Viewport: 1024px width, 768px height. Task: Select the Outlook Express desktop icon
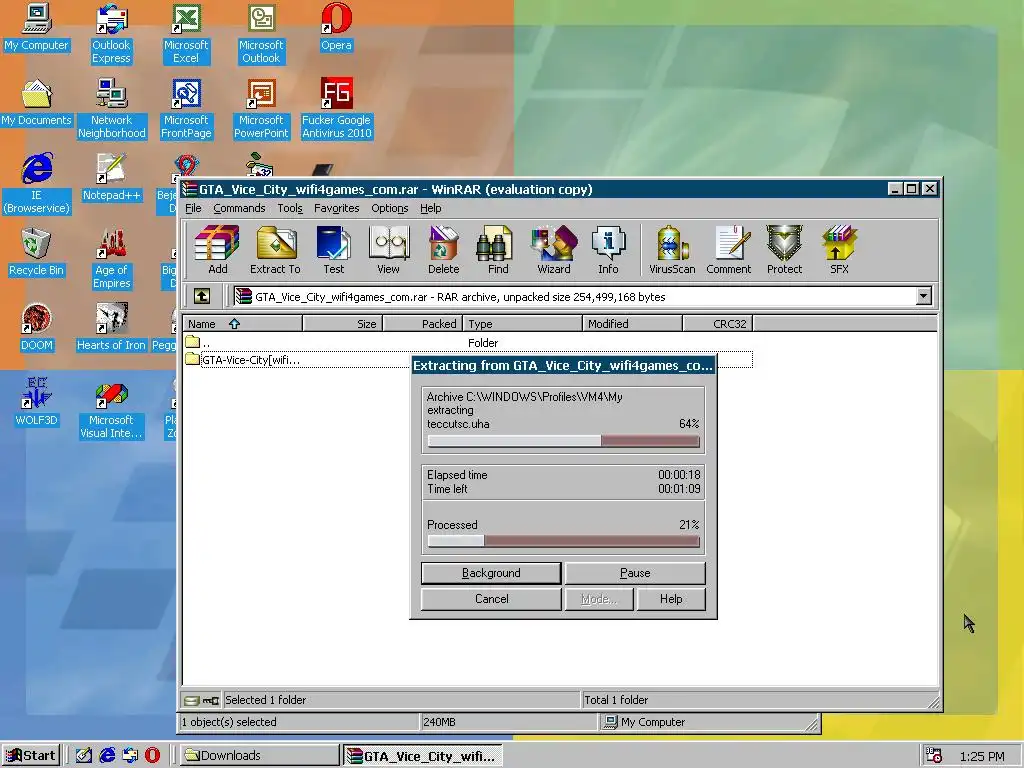point(111,34)
